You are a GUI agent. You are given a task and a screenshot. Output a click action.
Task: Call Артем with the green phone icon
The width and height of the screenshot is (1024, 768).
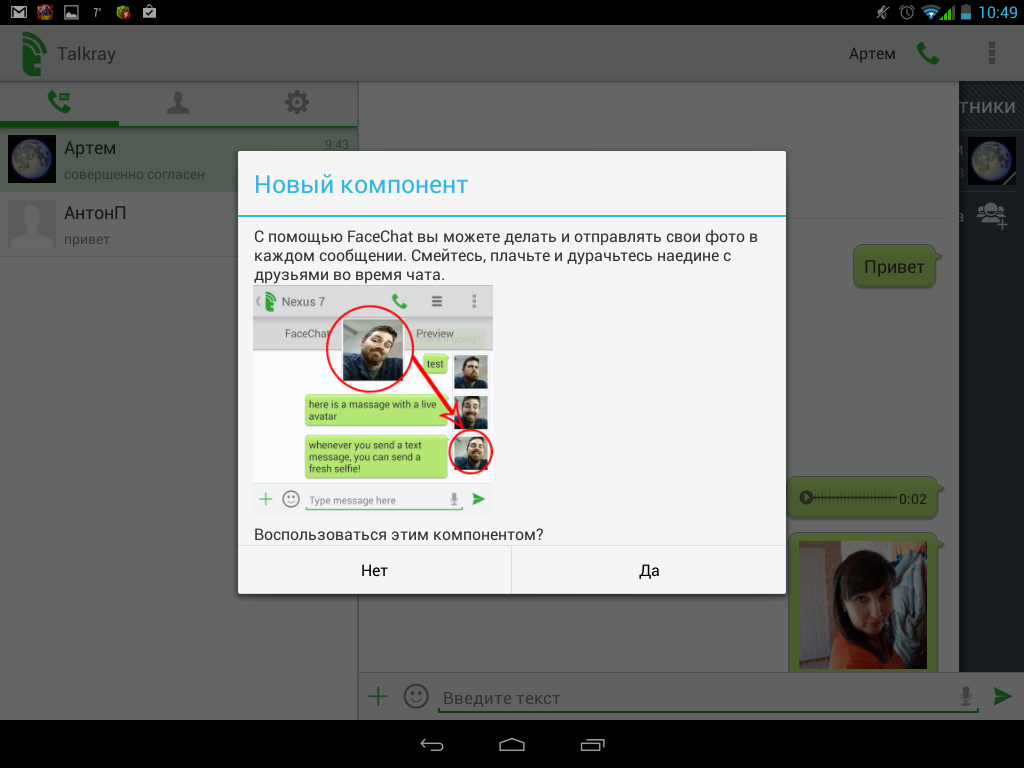928,54
